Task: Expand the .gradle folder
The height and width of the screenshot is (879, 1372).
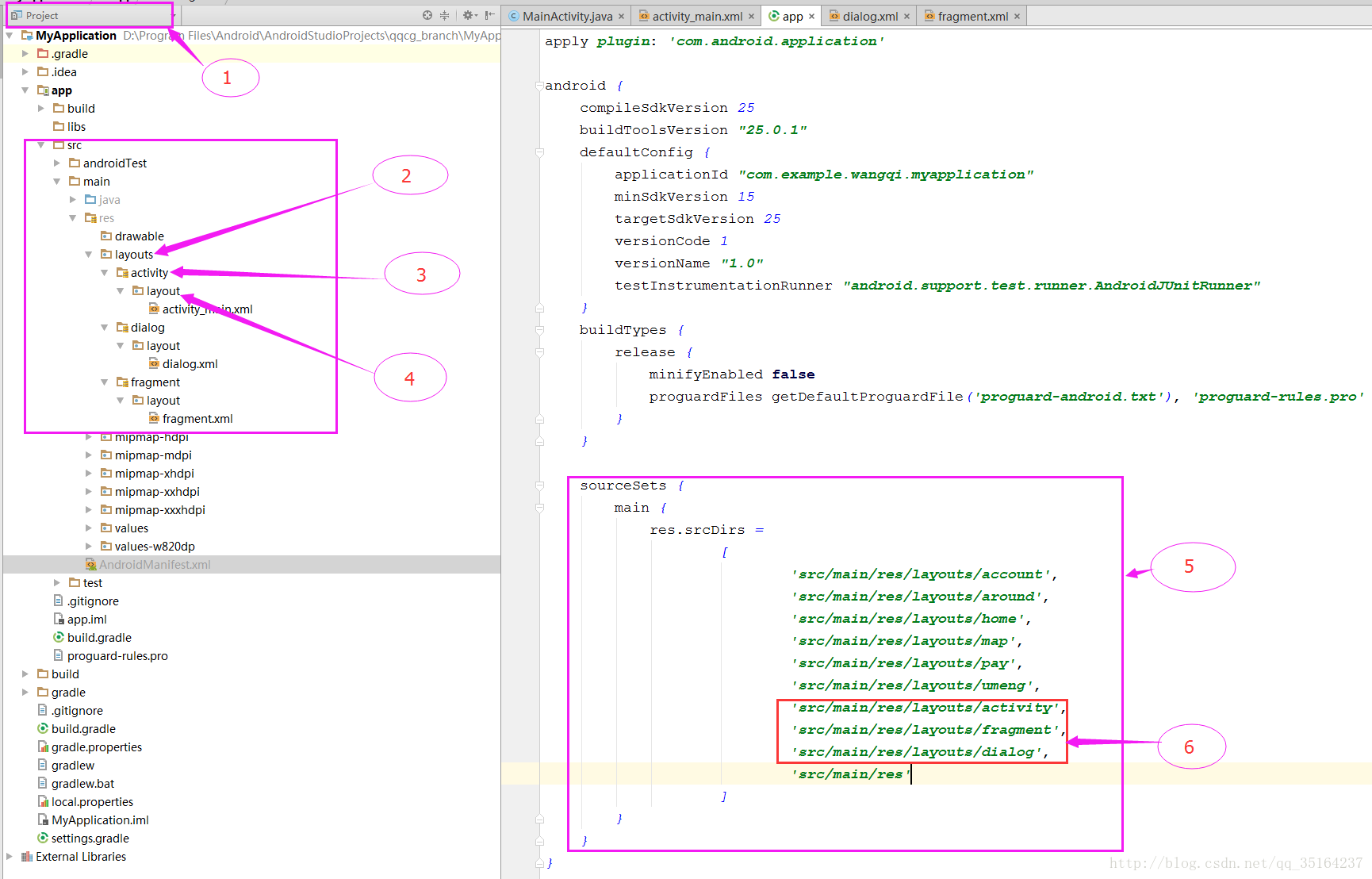Action: [x=25, y=53]
